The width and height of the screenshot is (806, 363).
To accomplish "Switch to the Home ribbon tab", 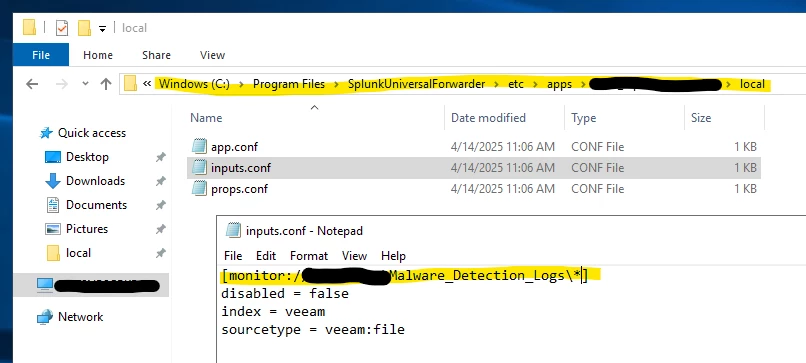I will pos(98,55).
